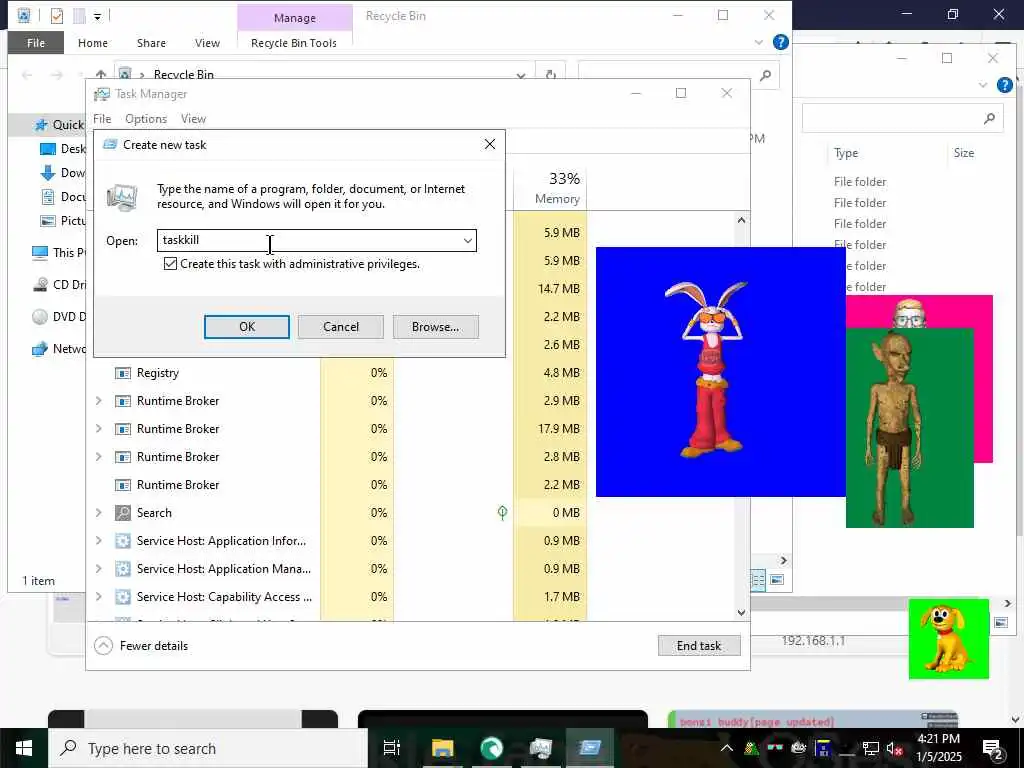This screenshot has height=768, width=1024.
Task: Switch to details view in Recycle Bin
Action: coord(758,579)
